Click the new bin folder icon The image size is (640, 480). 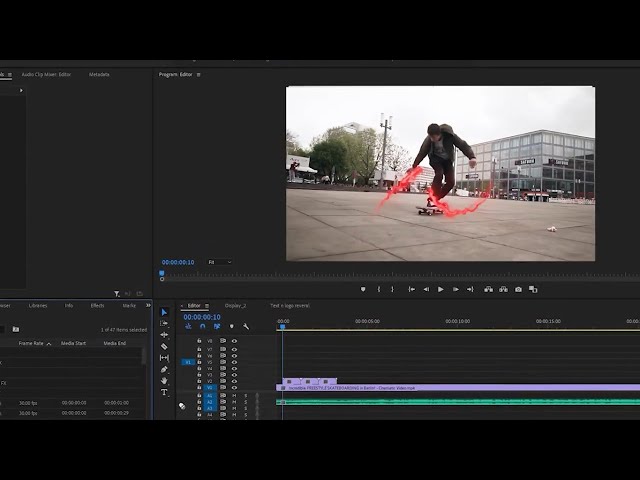(16, 329)
